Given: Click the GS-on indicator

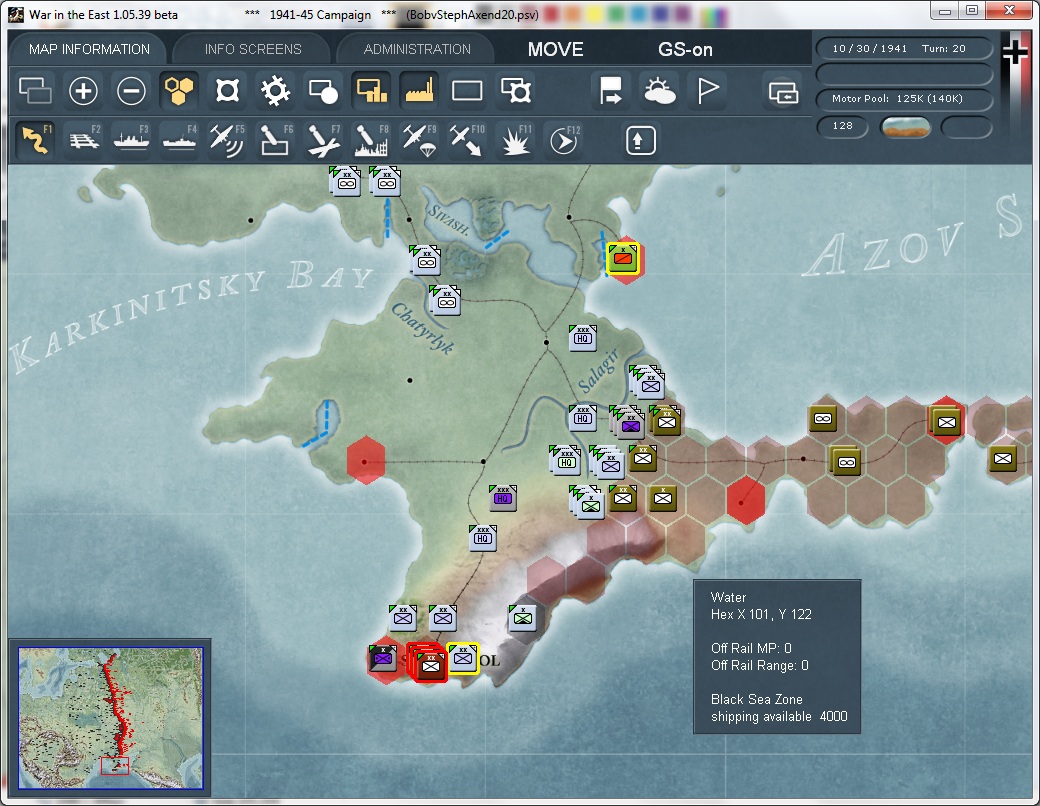Looking at the screenshot, I should [x=685, y=49].
